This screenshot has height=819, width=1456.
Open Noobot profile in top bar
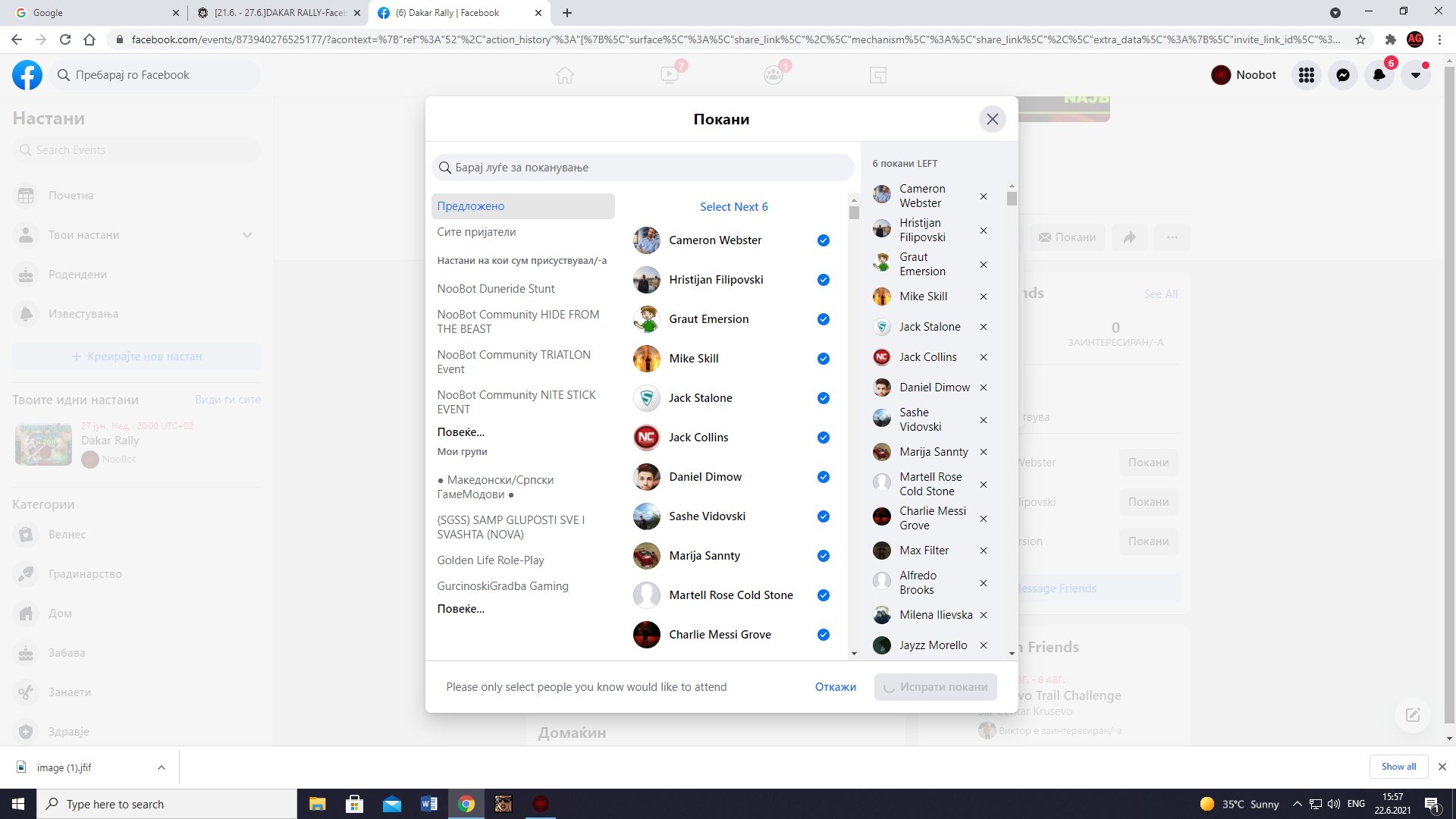(x=1244, y=75)
